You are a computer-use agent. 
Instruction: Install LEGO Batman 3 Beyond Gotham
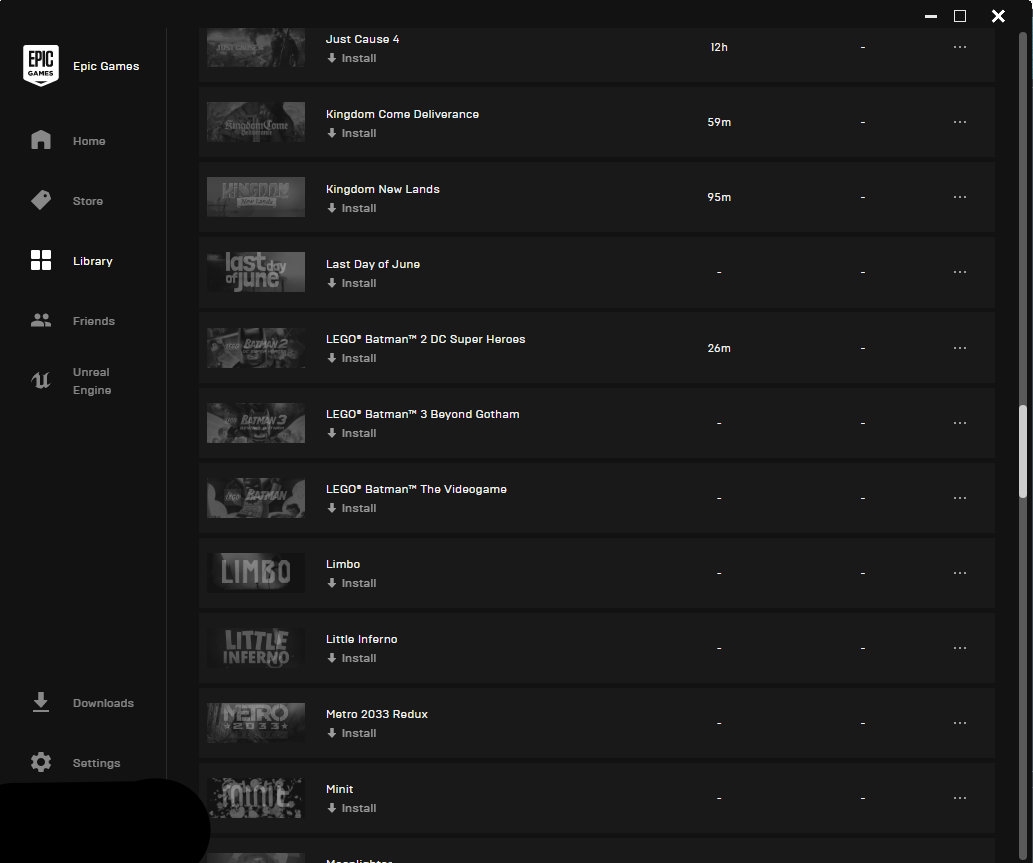tap(352, 433)
